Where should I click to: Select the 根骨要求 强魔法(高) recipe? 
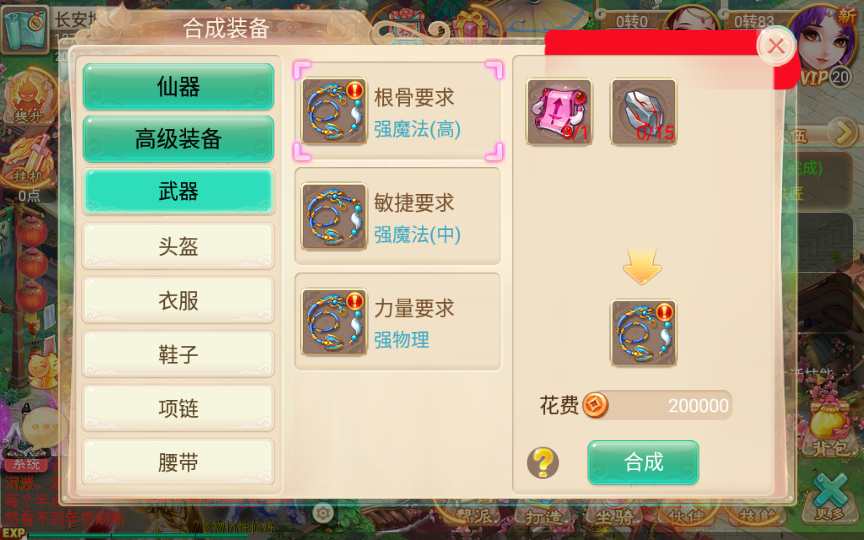[x=398, y=111]
